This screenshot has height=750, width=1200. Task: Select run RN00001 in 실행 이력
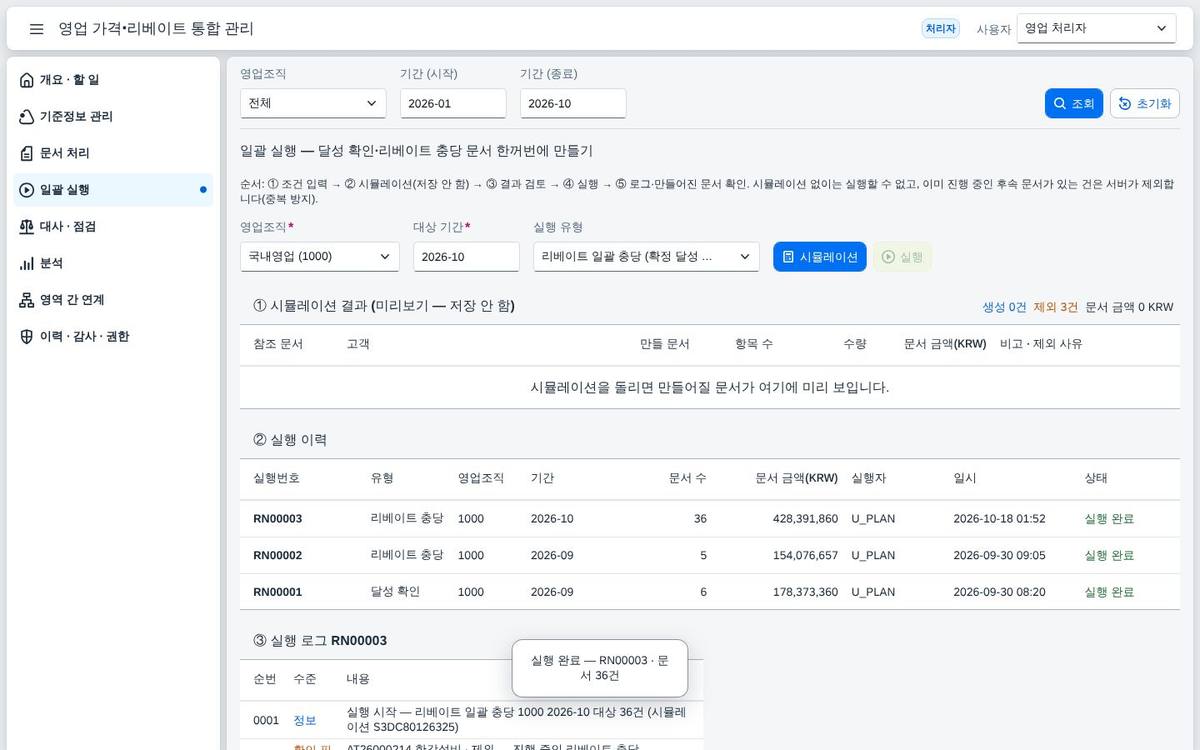tap(710, 592)
